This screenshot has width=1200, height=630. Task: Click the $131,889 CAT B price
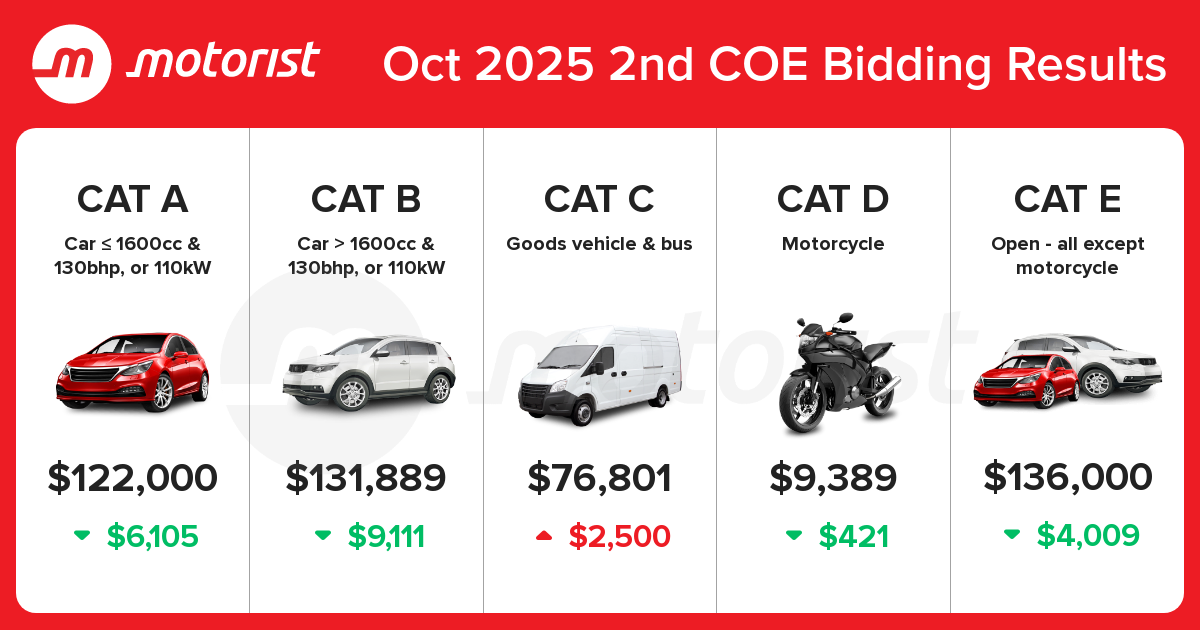(366, 478)
